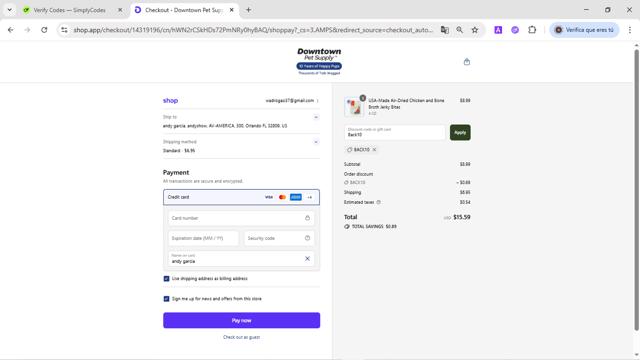Expand the Ship to address section
640x360 pixels.
click(316, 117)
